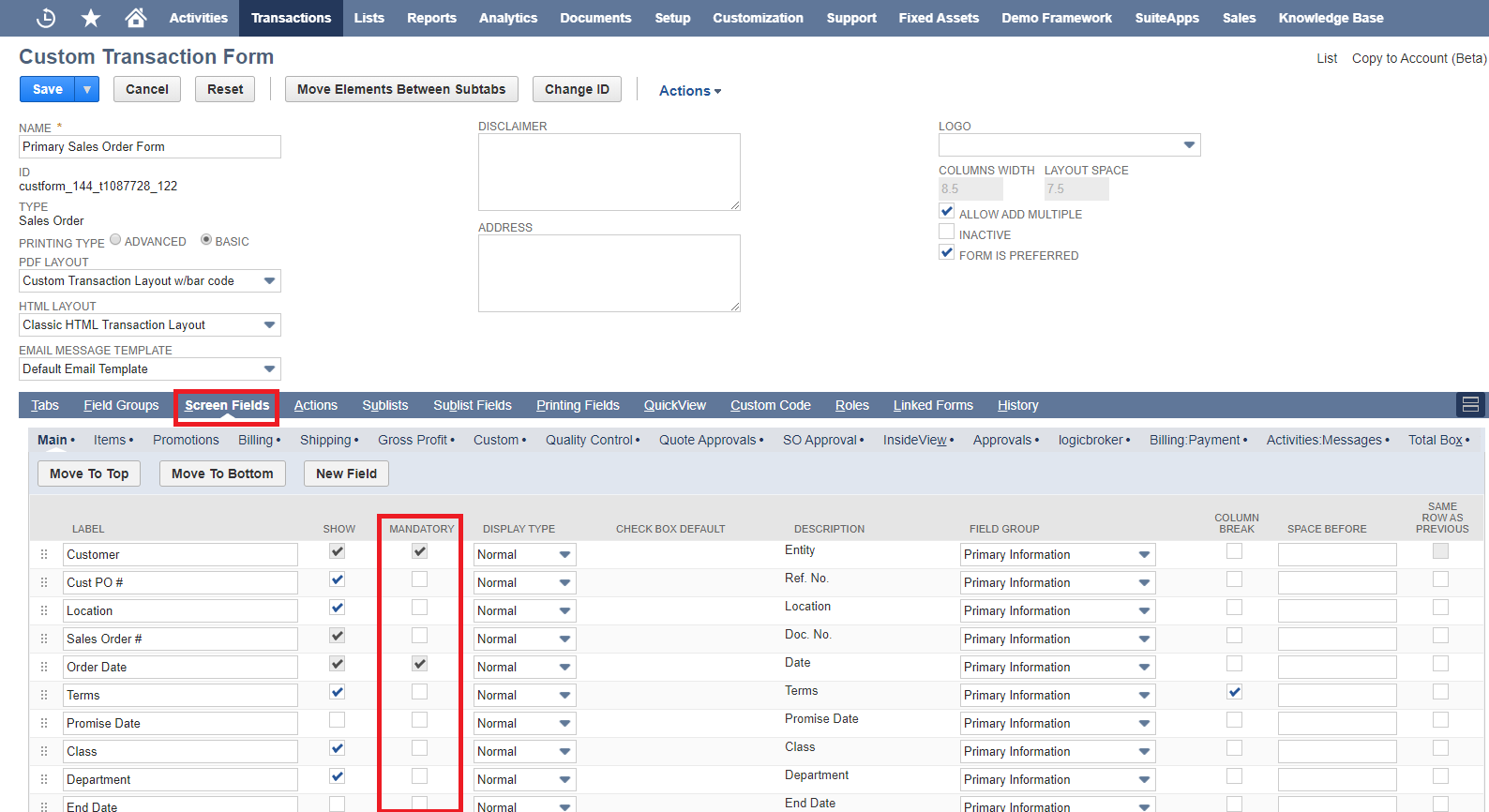Open the Recent Records clock icon
This screenshot has width=1489, height=812.
click(46, 18)
